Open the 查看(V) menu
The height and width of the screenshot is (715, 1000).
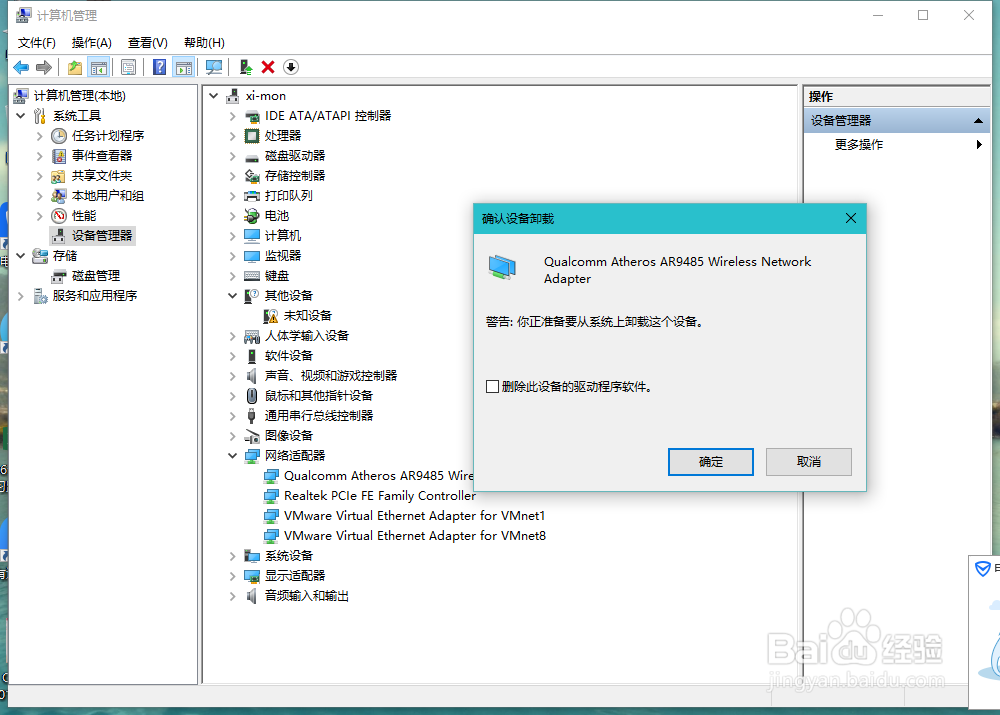[x=148, y=43]
